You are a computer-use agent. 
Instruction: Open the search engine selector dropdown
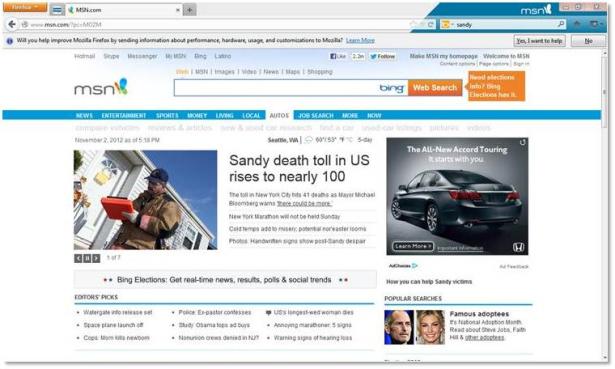[x=447, y=24]
